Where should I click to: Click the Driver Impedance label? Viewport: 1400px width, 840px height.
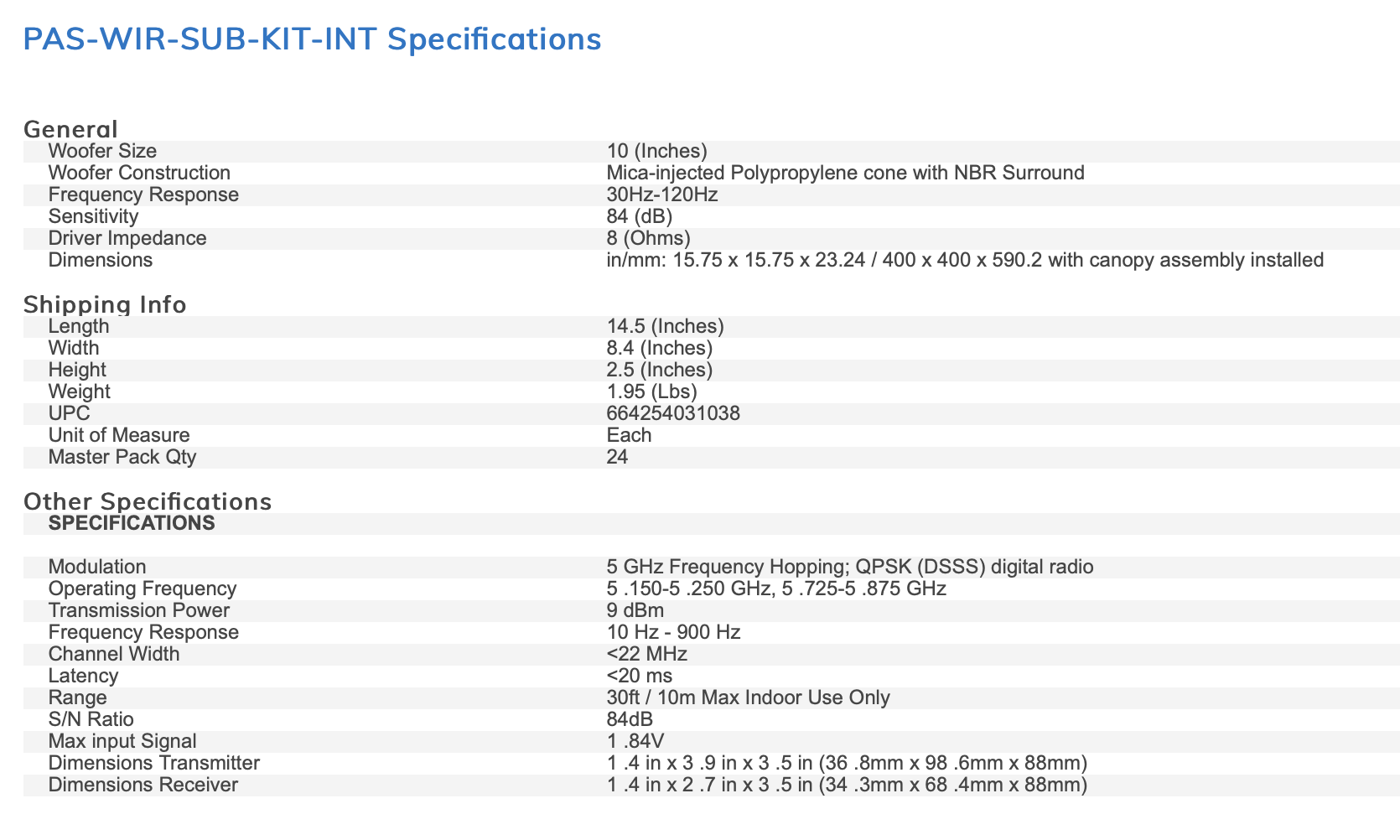coord(127,238)
